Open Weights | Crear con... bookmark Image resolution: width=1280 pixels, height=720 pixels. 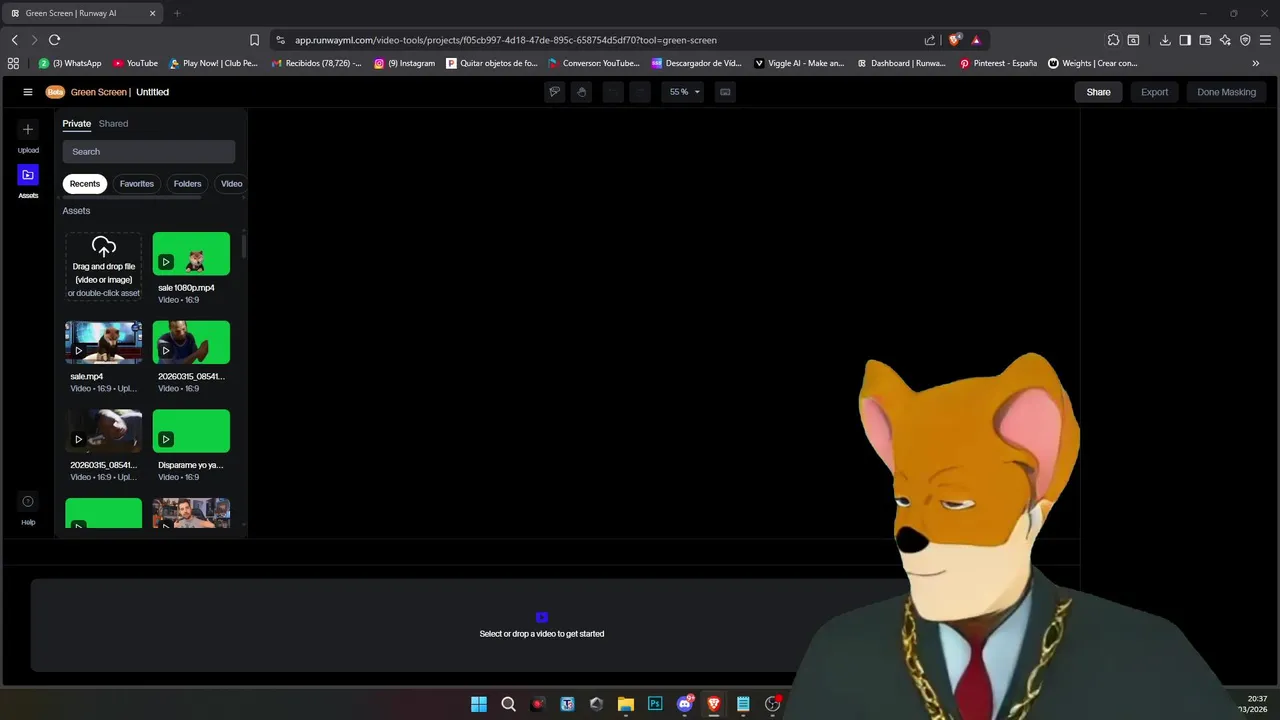pos(1092,63)
